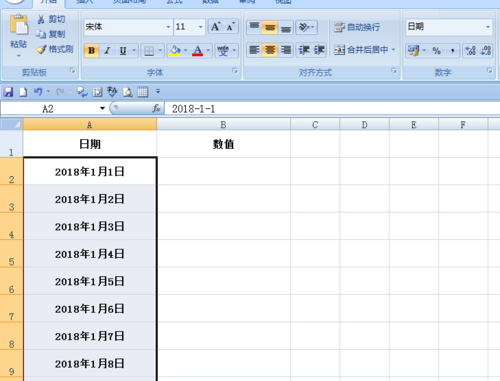Undo last action
This screenshot has width=500, height=381.
pyautogui.click(x=38, y=92)
